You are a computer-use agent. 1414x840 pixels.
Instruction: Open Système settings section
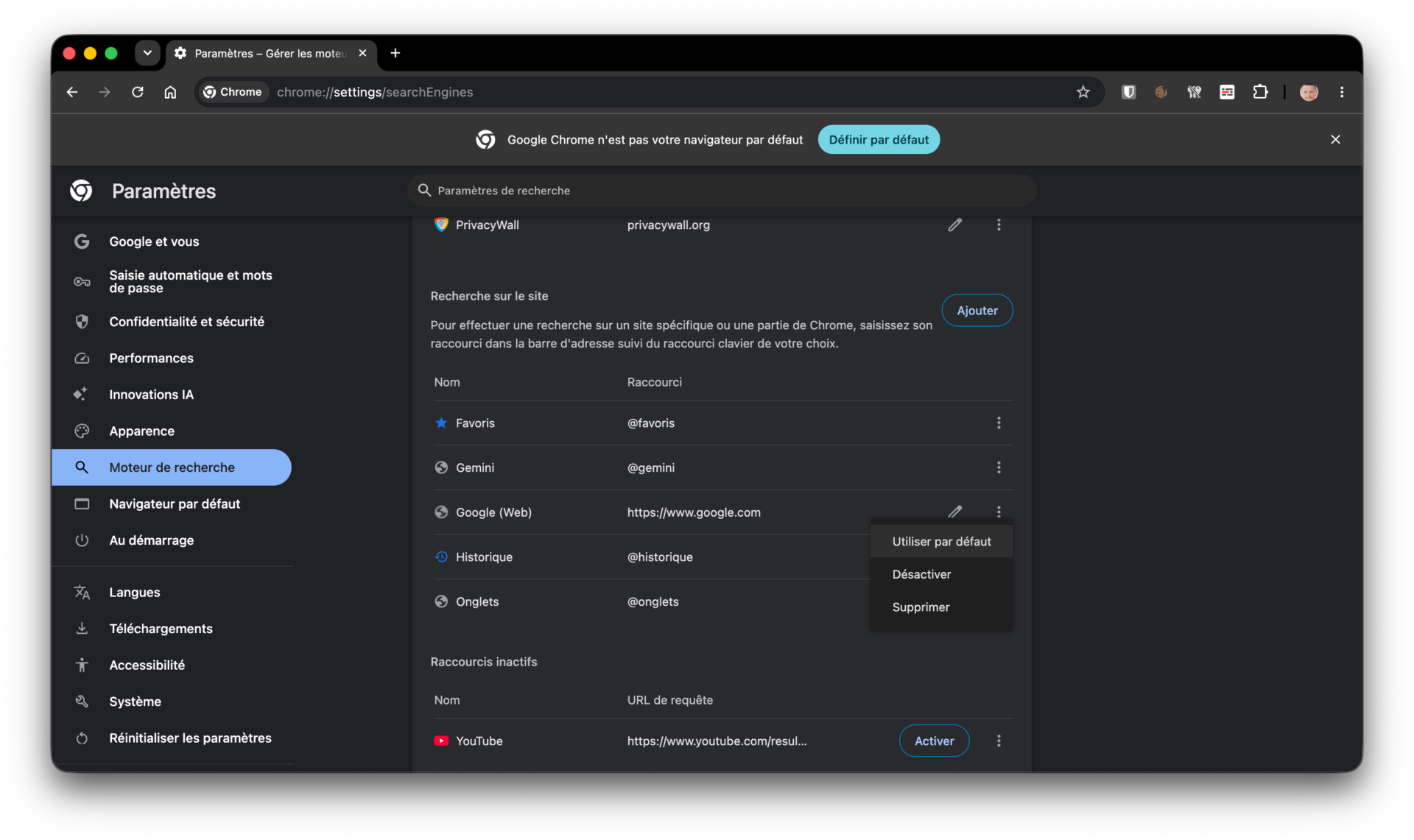click(x=172, y=702)
